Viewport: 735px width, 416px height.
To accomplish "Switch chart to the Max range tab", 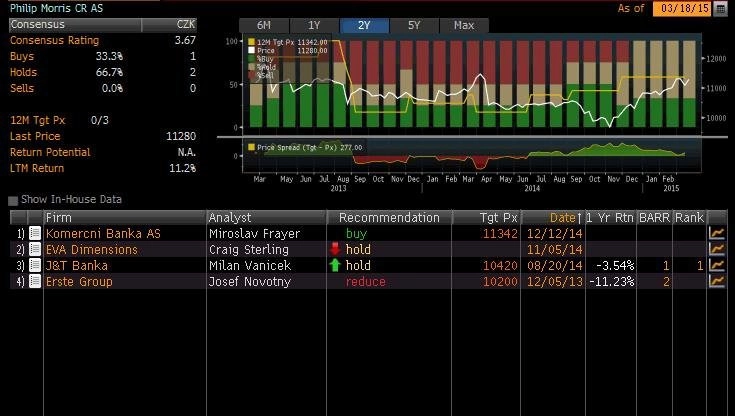I will [x=464, y=25].
